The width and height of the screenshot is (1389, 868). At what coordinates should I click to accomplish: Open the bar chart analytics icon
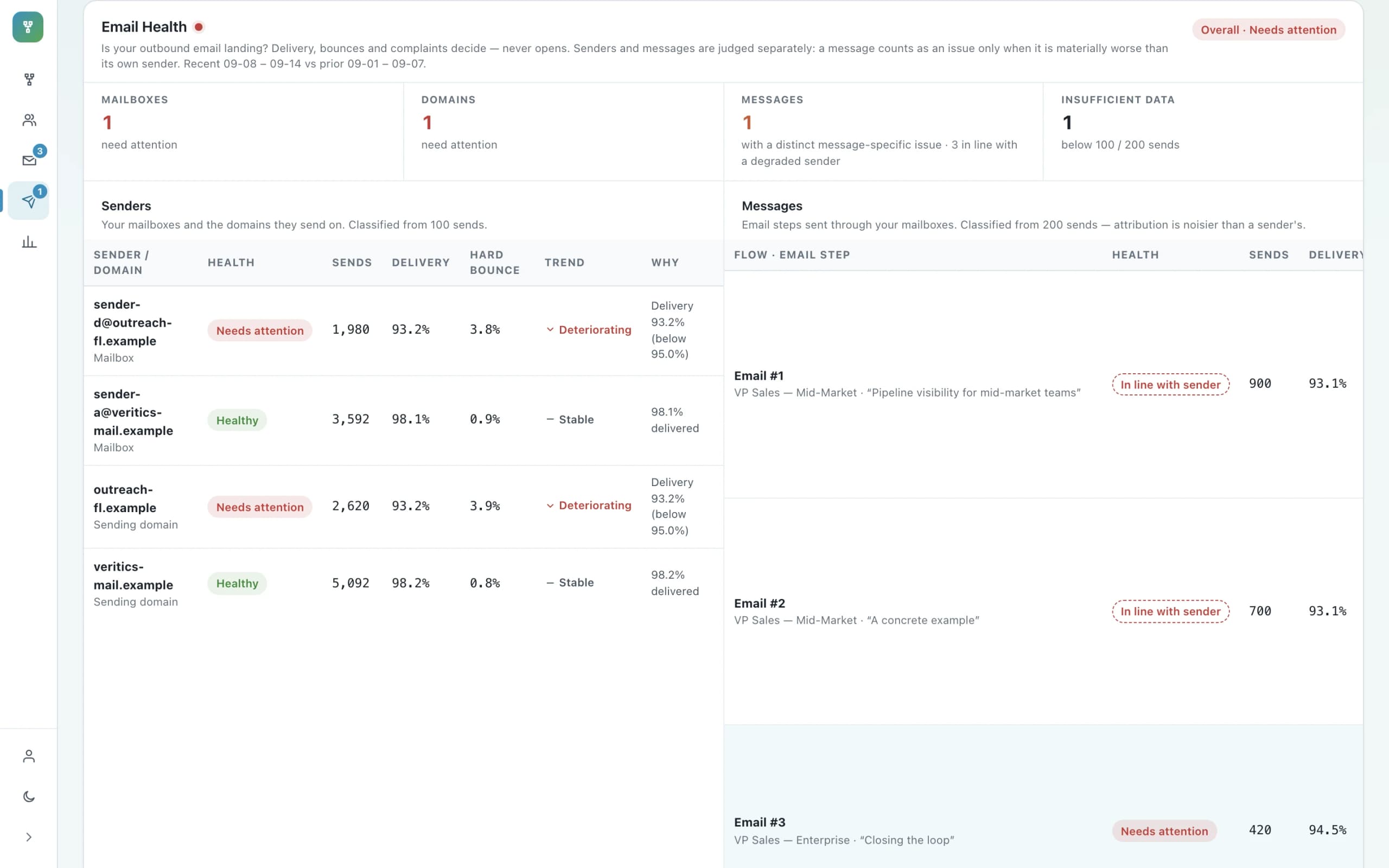click(29, 242)
